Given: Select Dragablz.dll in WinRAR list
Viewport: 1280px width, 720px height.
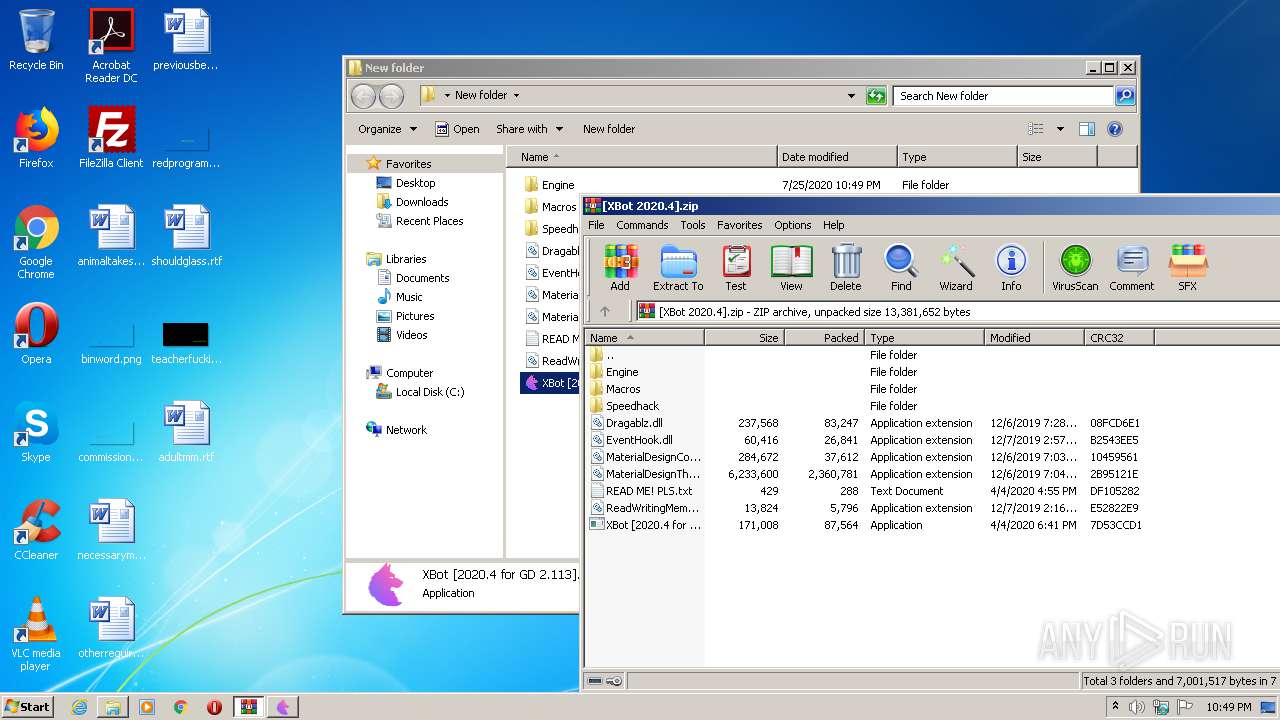Looking at the screenshot, I should point(634,423).
